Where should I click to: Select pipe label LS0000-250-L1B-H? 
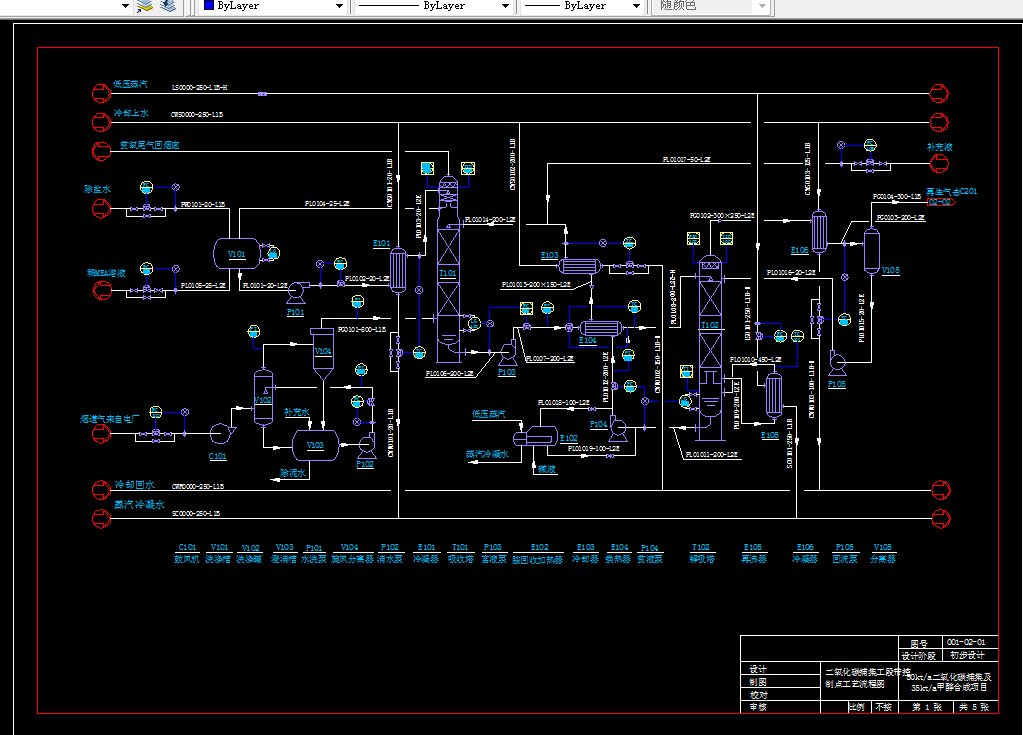(200, 87)
